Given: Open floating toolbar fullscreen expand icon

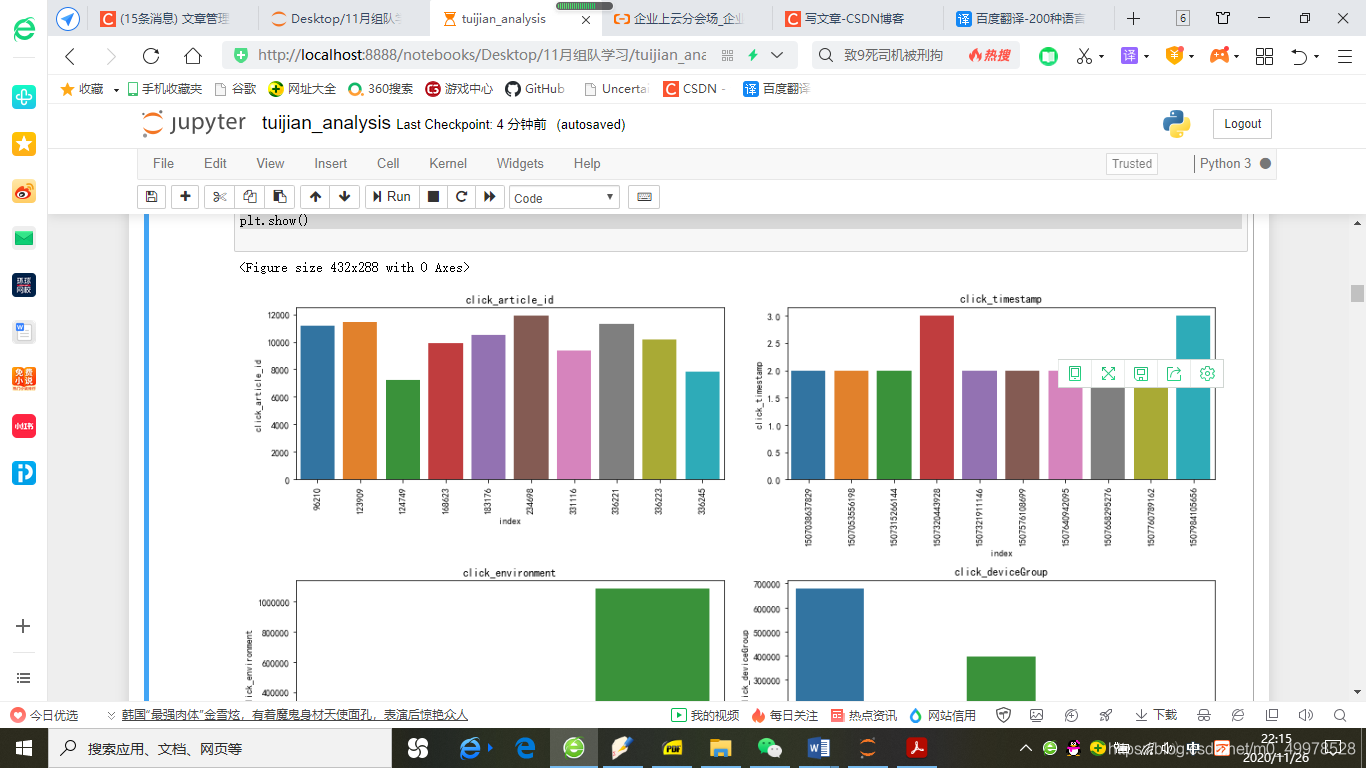Looking at the screenshot, I should pos(1108,374).
